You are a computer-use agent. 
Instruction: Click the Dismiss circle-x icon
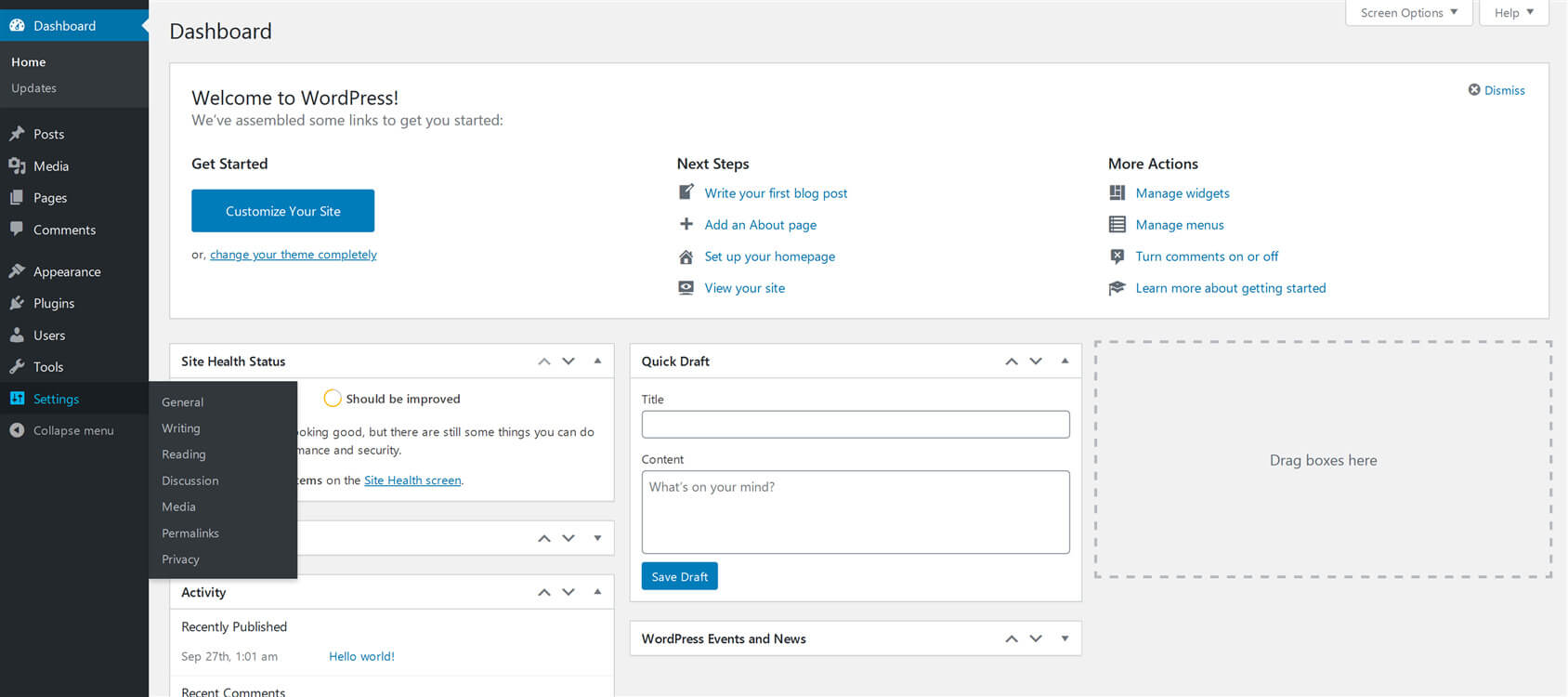(x=1474, y=89)
